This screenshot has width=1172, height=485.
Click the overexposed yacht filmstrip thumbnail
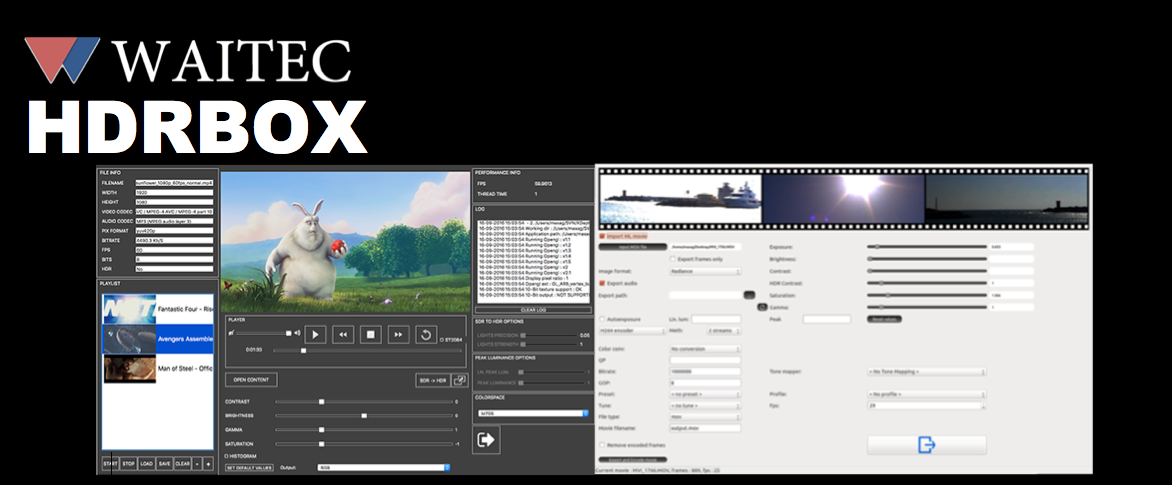coord(680,199)
